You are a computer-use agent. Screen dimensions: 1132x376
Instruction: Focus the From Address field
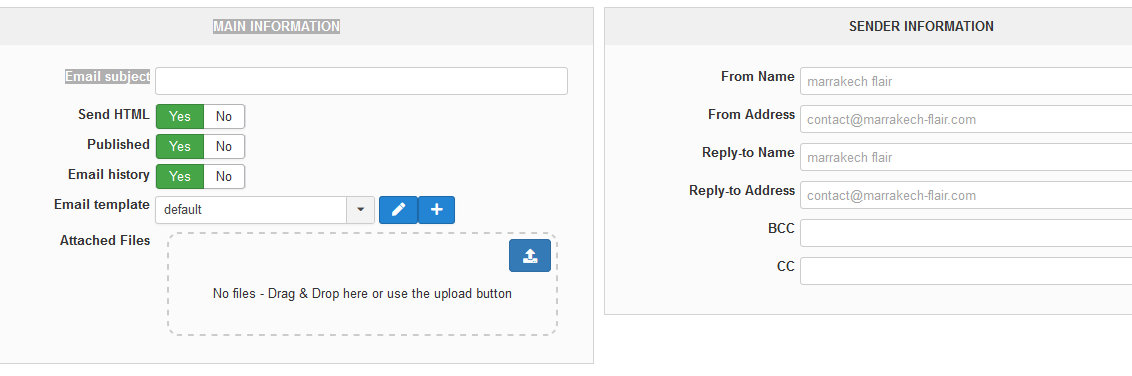click(x=966, y=120)
